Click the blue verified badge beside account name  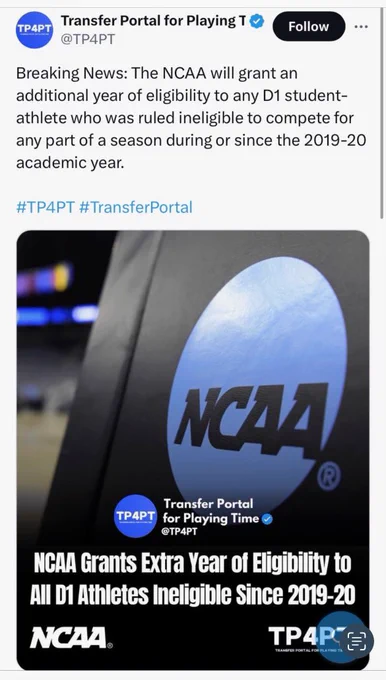tap(257, 21)
